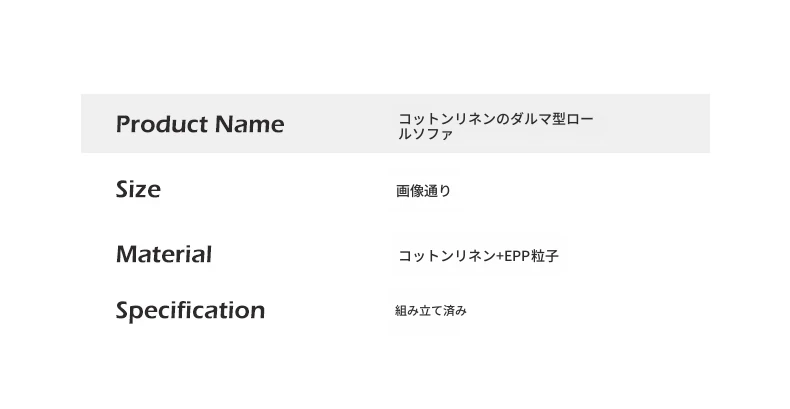The image size is (790, 409).
Task: Click the "Material" row label
Action: coord(164,254)
